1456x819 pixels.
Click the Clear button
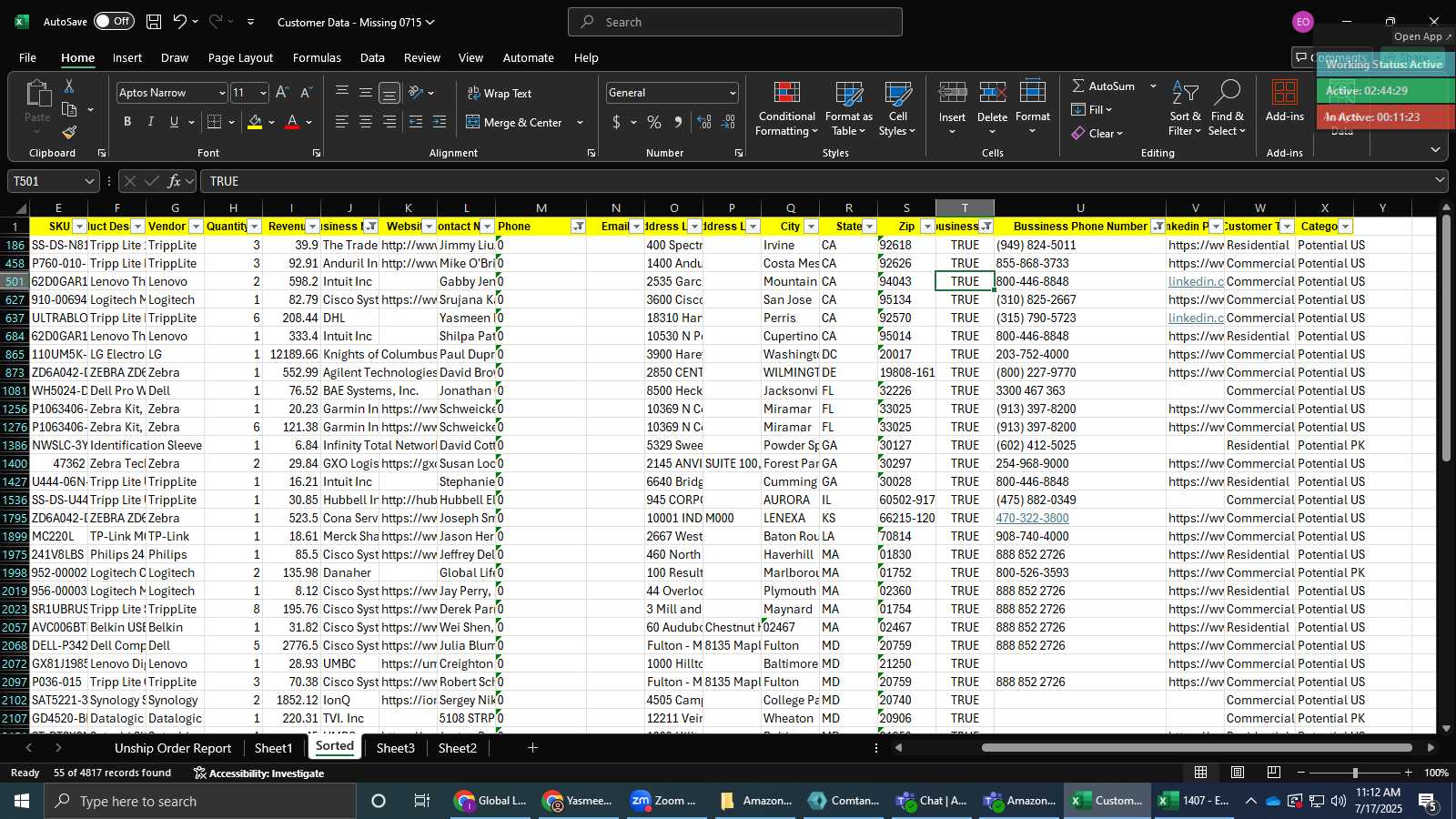[x=1097, y=133]
